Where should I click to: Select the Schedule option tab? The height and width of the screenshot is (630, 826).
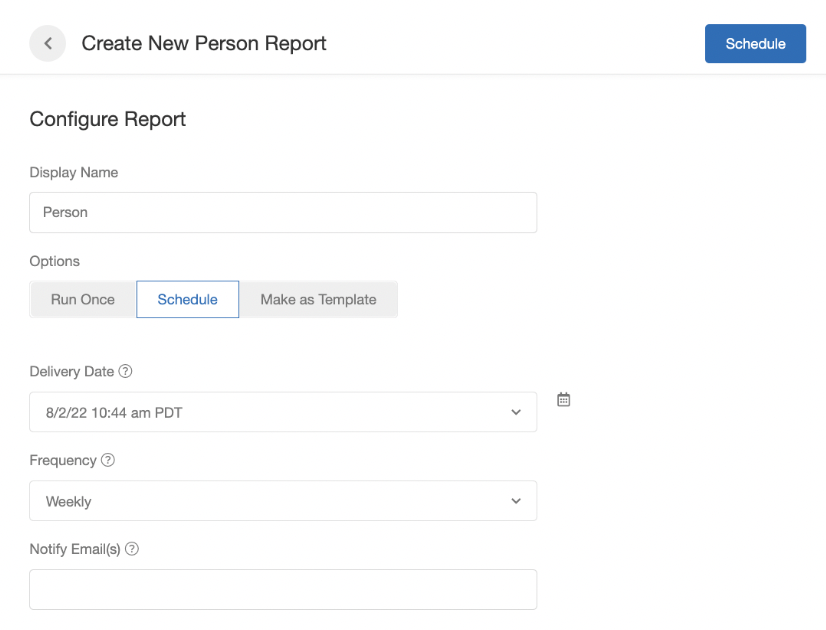188,299
